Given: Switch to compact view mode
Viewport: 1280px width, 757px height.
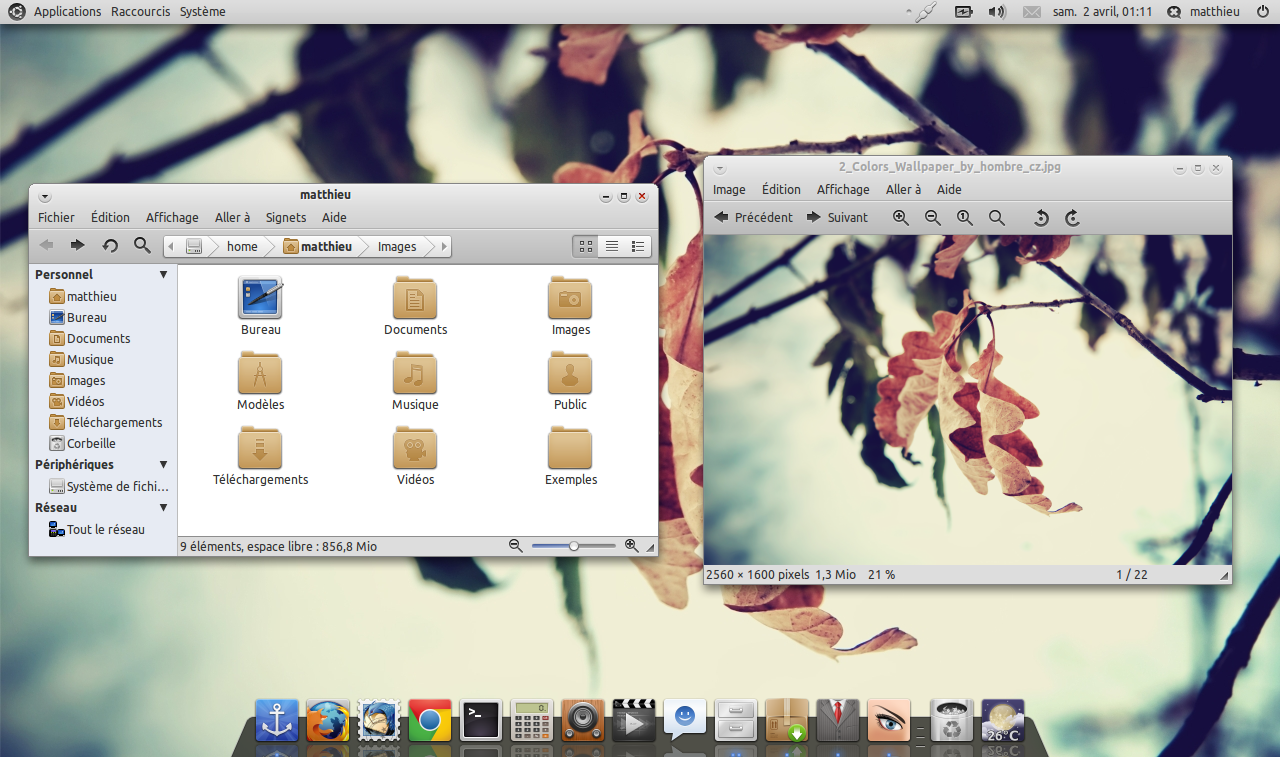Looking at the screenshot, I should (638, 246).
